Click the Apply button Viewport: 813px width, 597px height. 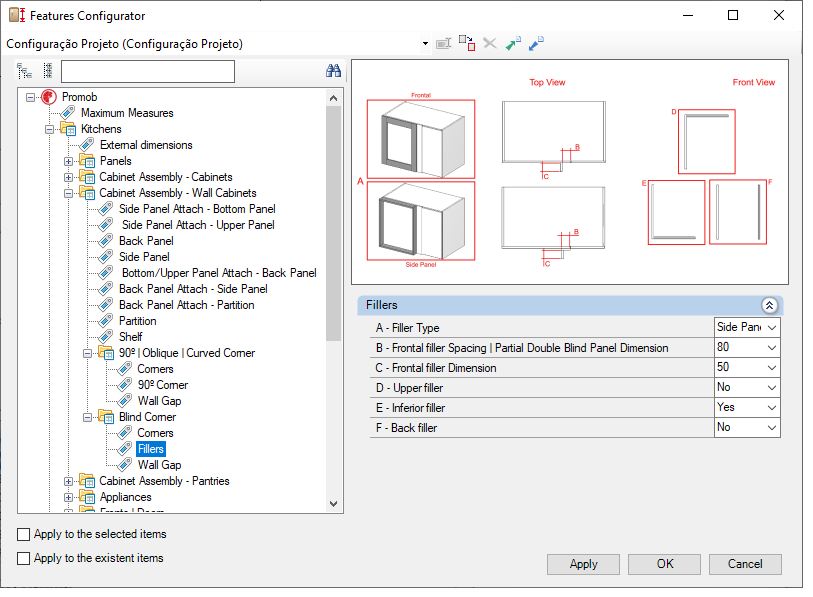[583, 564]
